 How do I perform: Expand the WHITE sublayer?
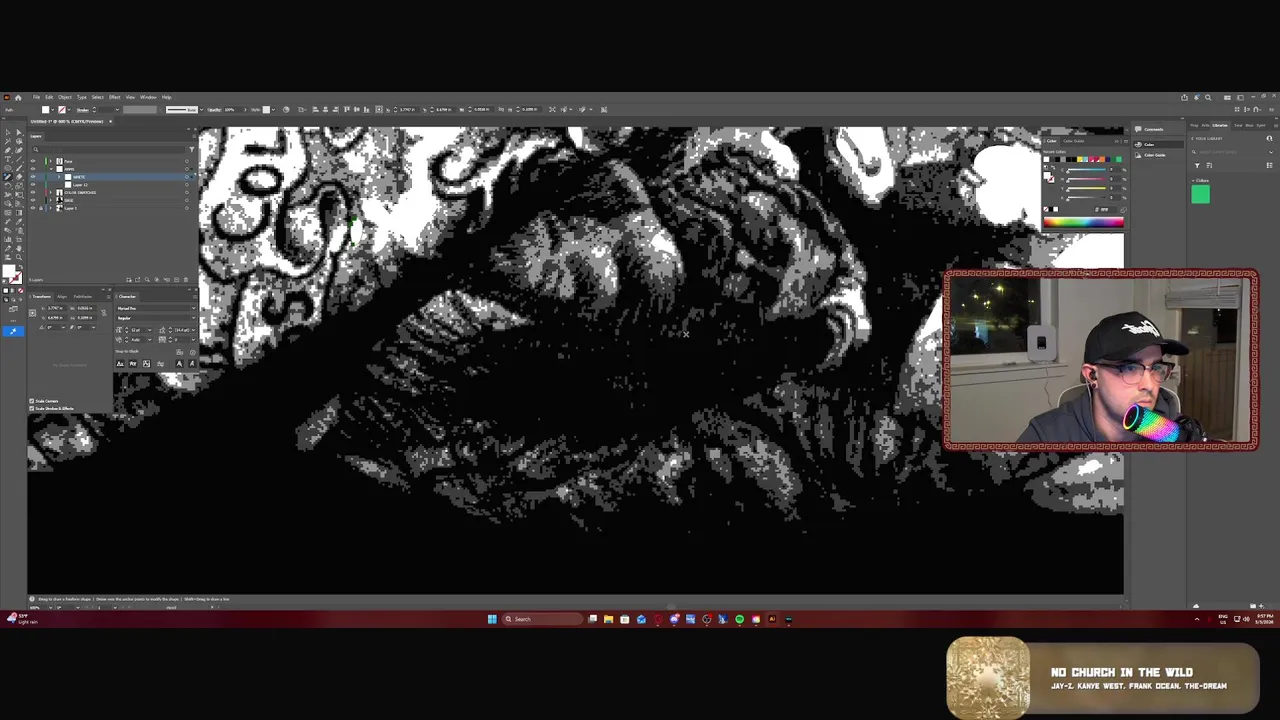pyautogui.click(x=59, y=177)
